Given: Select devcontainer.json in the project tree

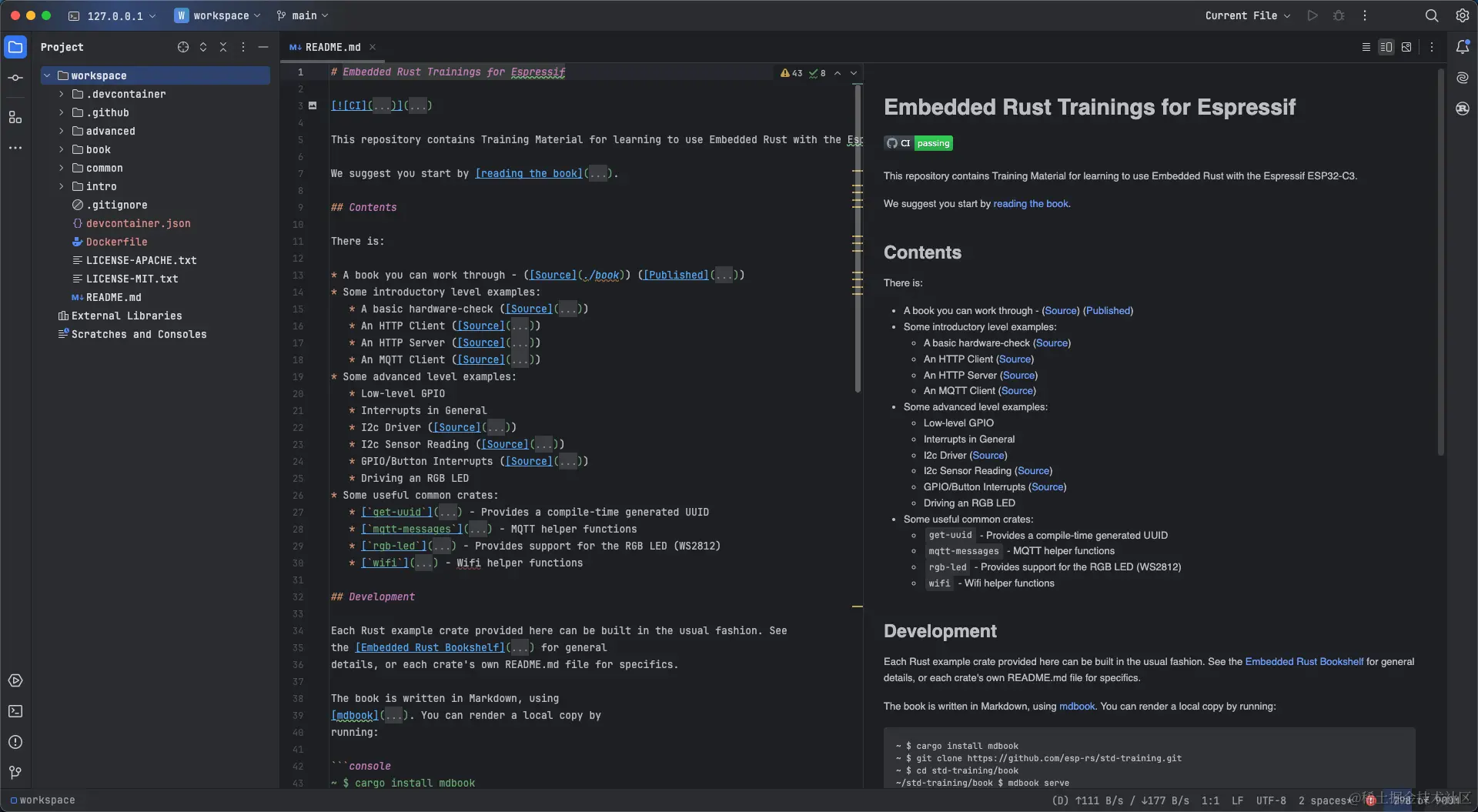Looking at the screenshot, I should tap(138, 223).
